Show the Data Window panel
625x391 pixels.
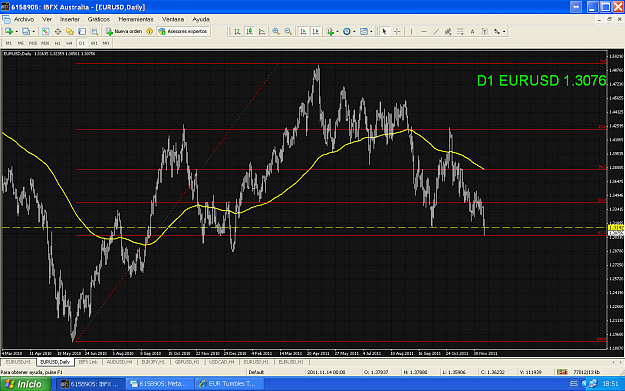58,31
